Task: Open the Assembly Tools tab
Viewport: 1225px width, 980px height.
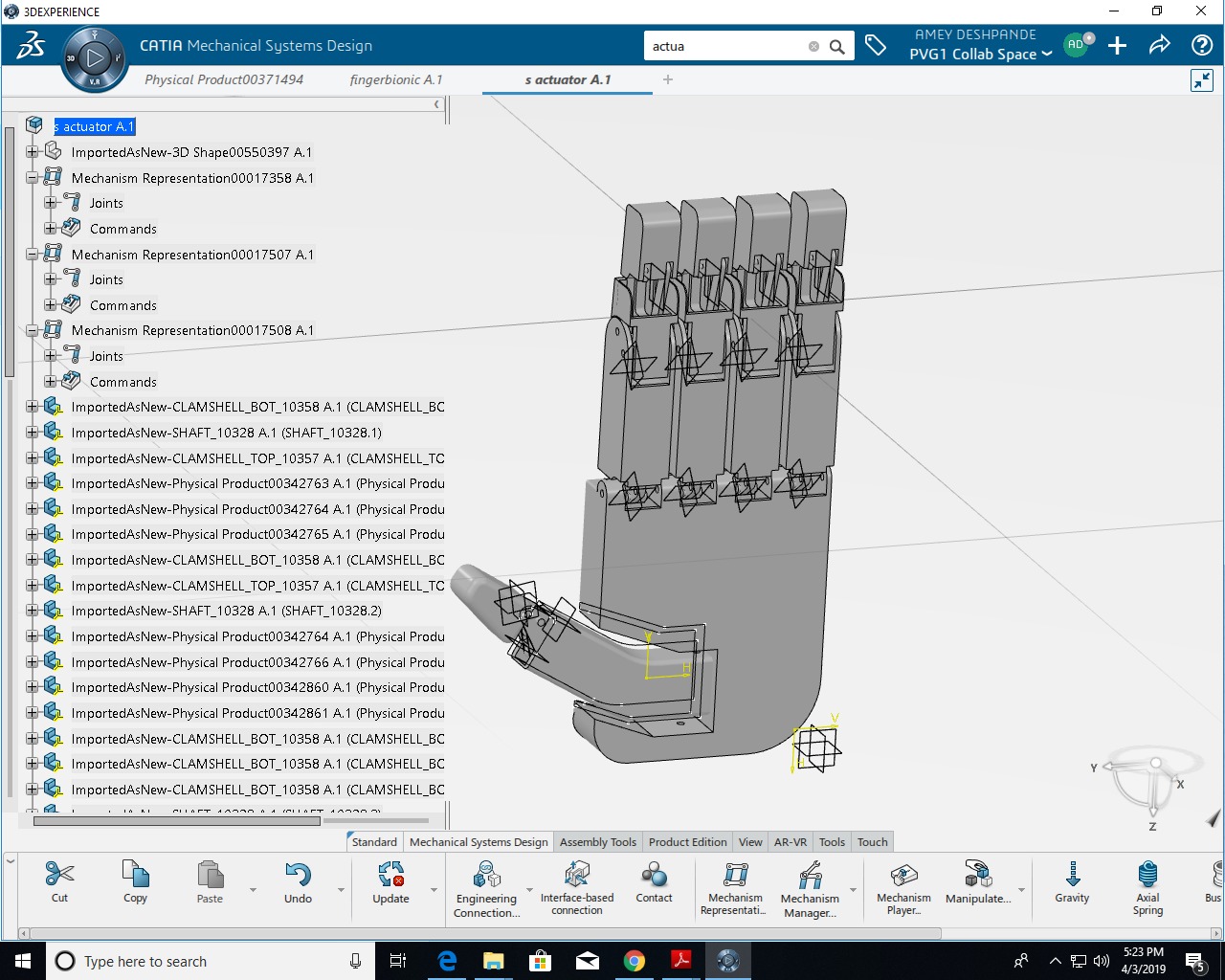Action: [598, 842]
